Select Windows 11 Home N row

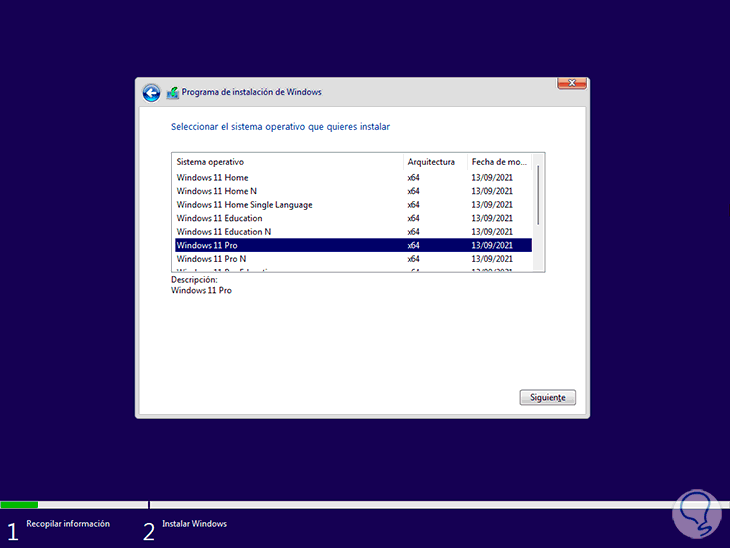tap(353, 191)
